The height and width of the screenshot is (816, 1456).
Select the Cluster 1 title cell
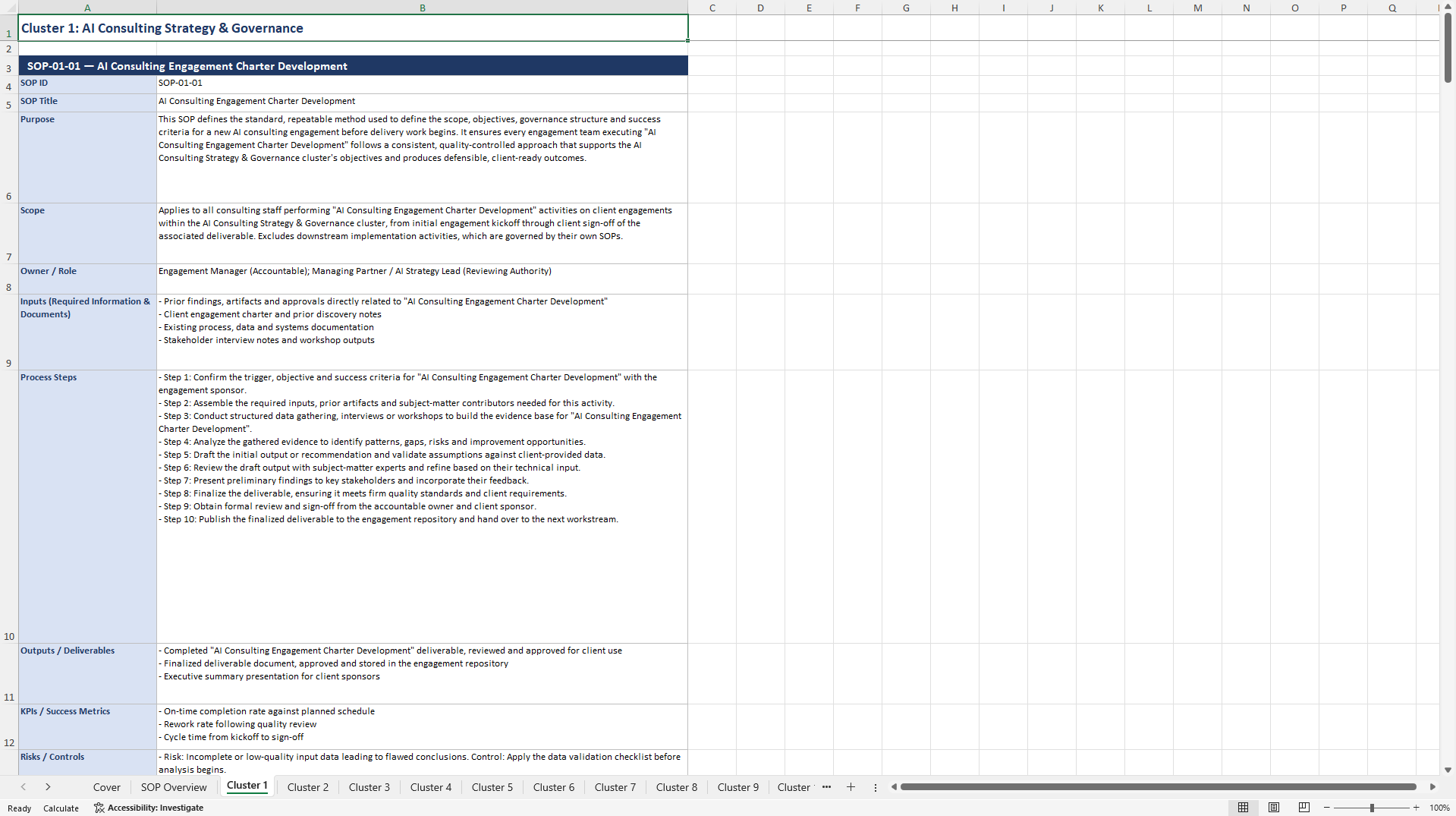tap(354, 28)
